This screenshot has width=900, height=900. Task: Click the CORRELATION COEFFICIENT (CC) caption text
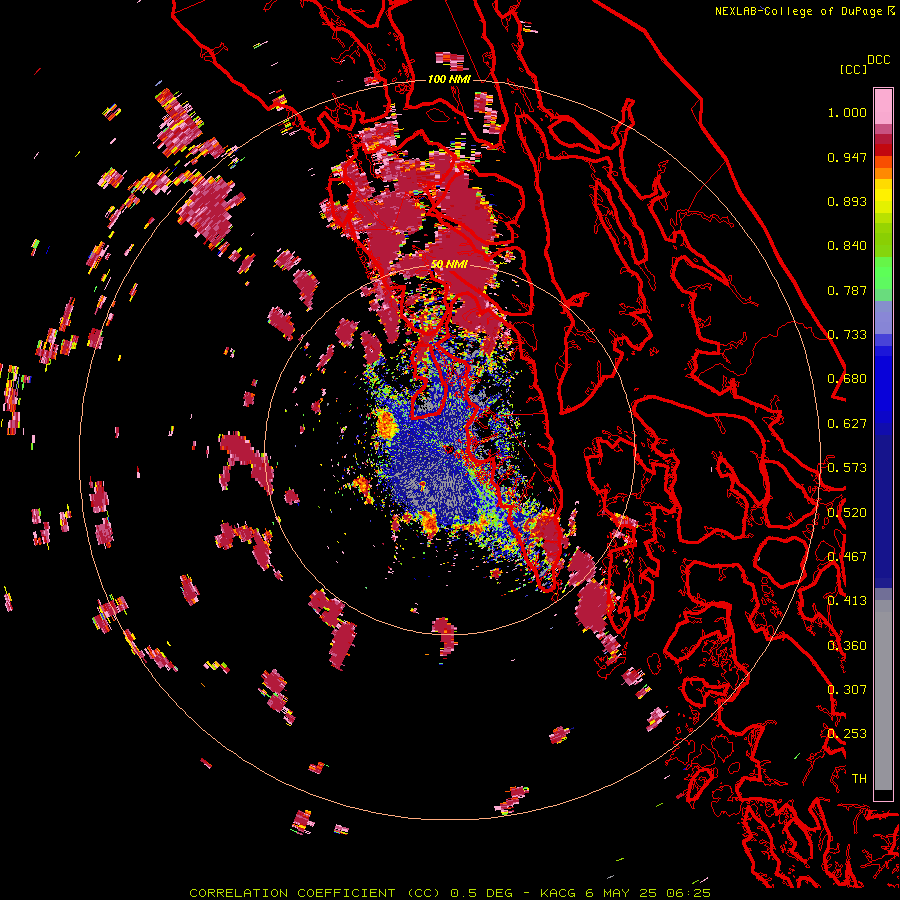315,893
